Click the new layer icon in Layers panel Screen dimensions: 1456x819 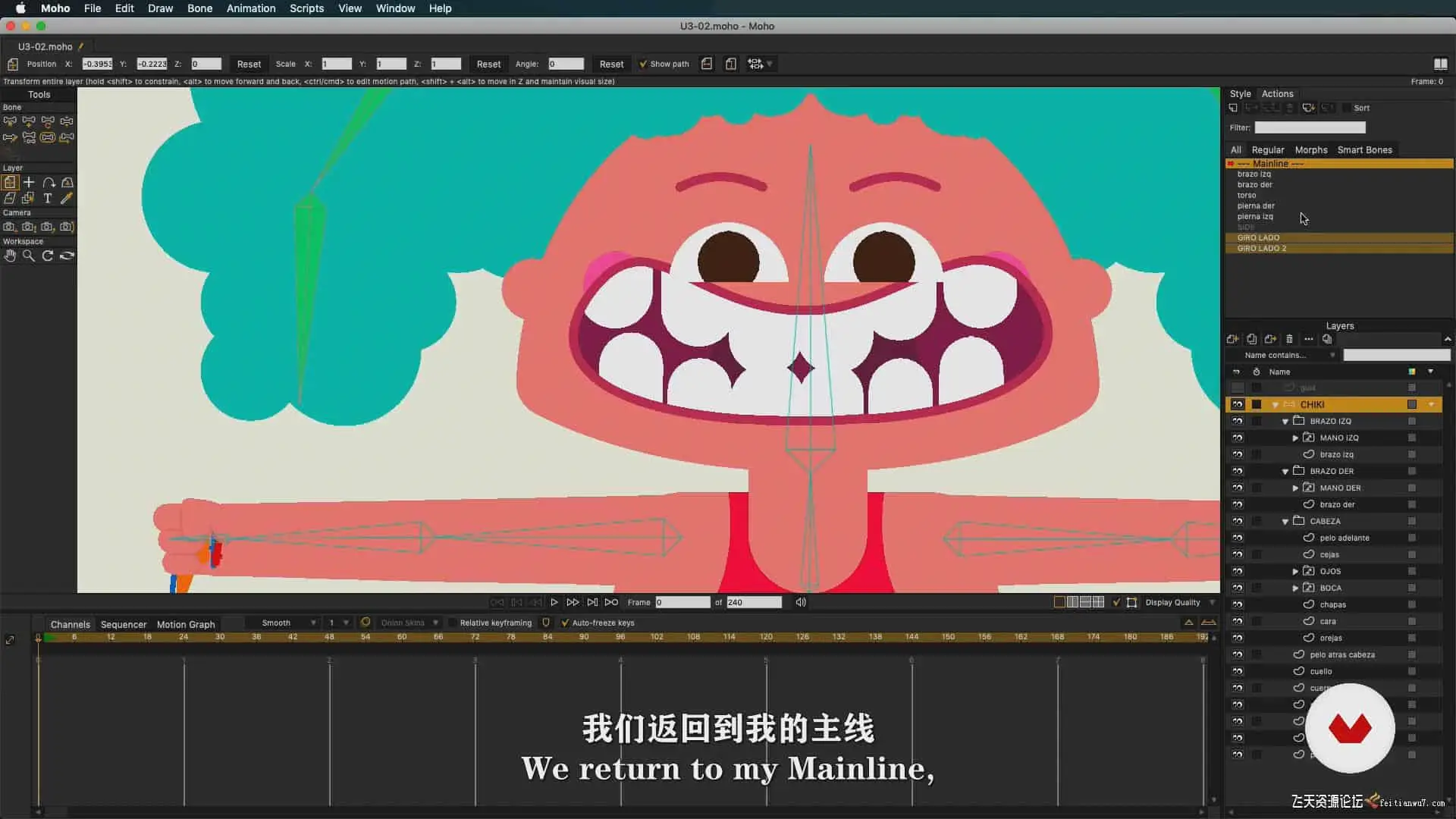tap(1233, 339)
